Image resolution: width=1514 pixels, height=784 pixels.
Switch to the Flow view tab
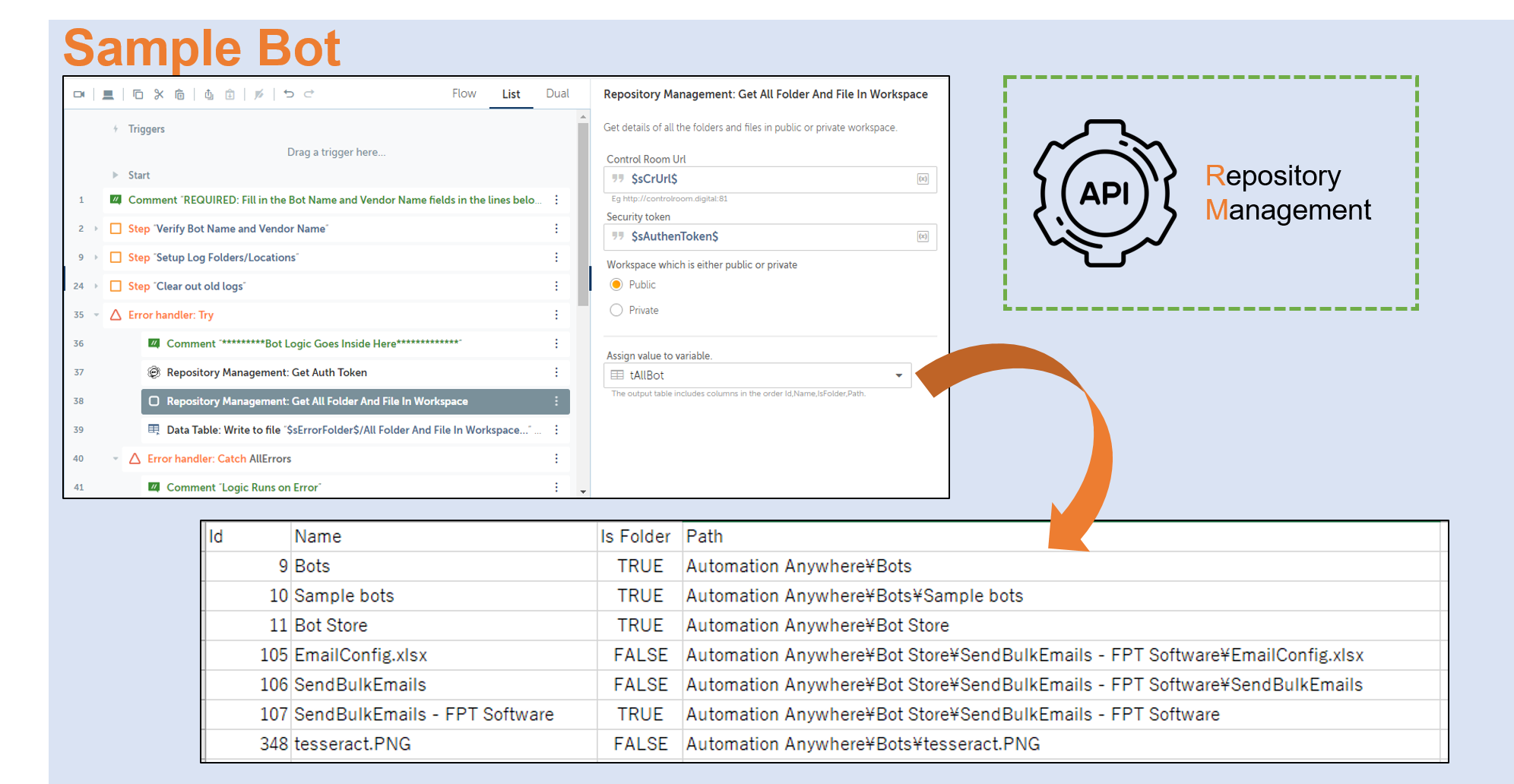click(x=464, y=93)
